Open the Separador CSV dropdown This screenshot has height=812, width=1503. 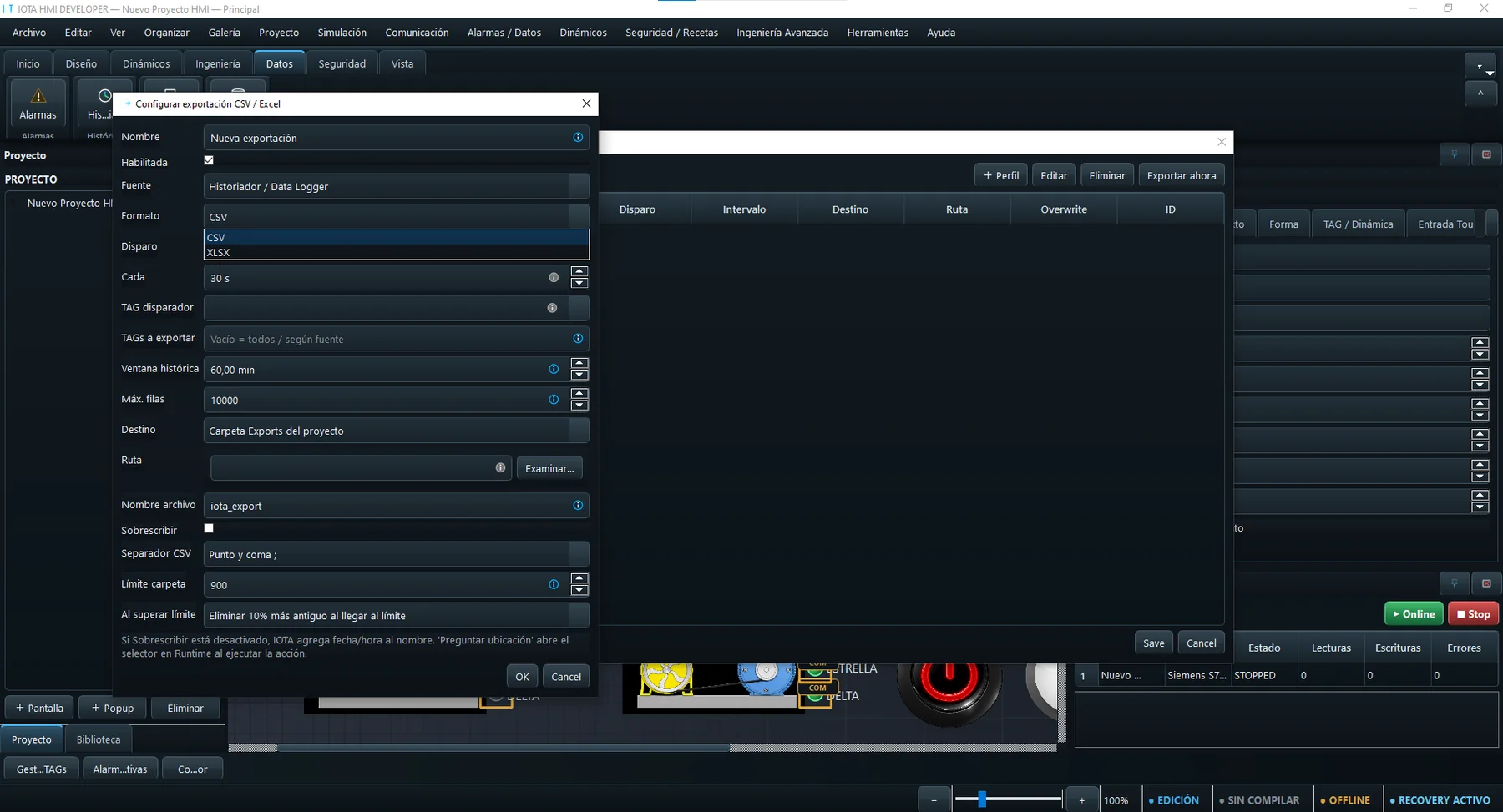(x=396, y=554)
